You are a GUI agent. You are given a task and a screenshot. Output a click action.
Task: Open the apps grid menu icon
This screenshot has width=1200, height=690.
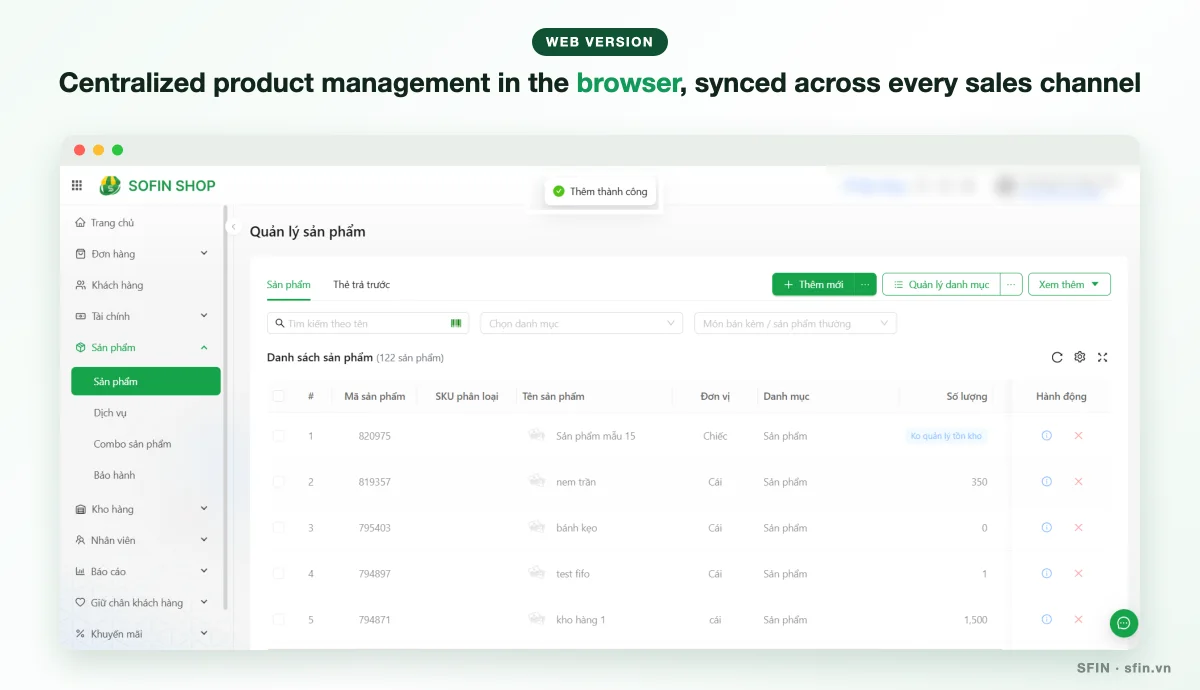[77, 185]
